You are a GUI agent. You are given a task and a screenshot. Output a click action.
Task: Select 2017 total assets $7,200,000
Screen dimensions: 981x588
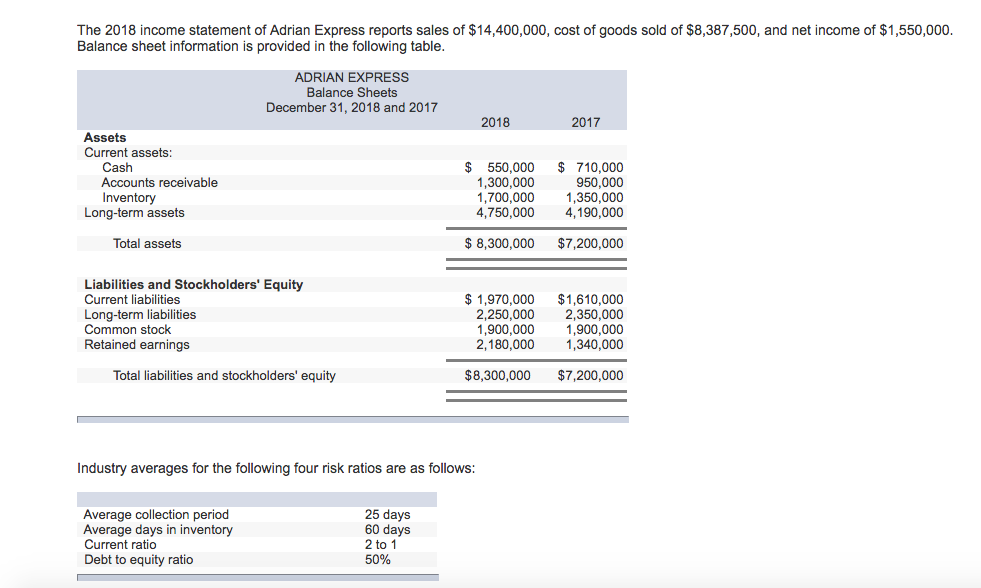(x=591, y=243)
